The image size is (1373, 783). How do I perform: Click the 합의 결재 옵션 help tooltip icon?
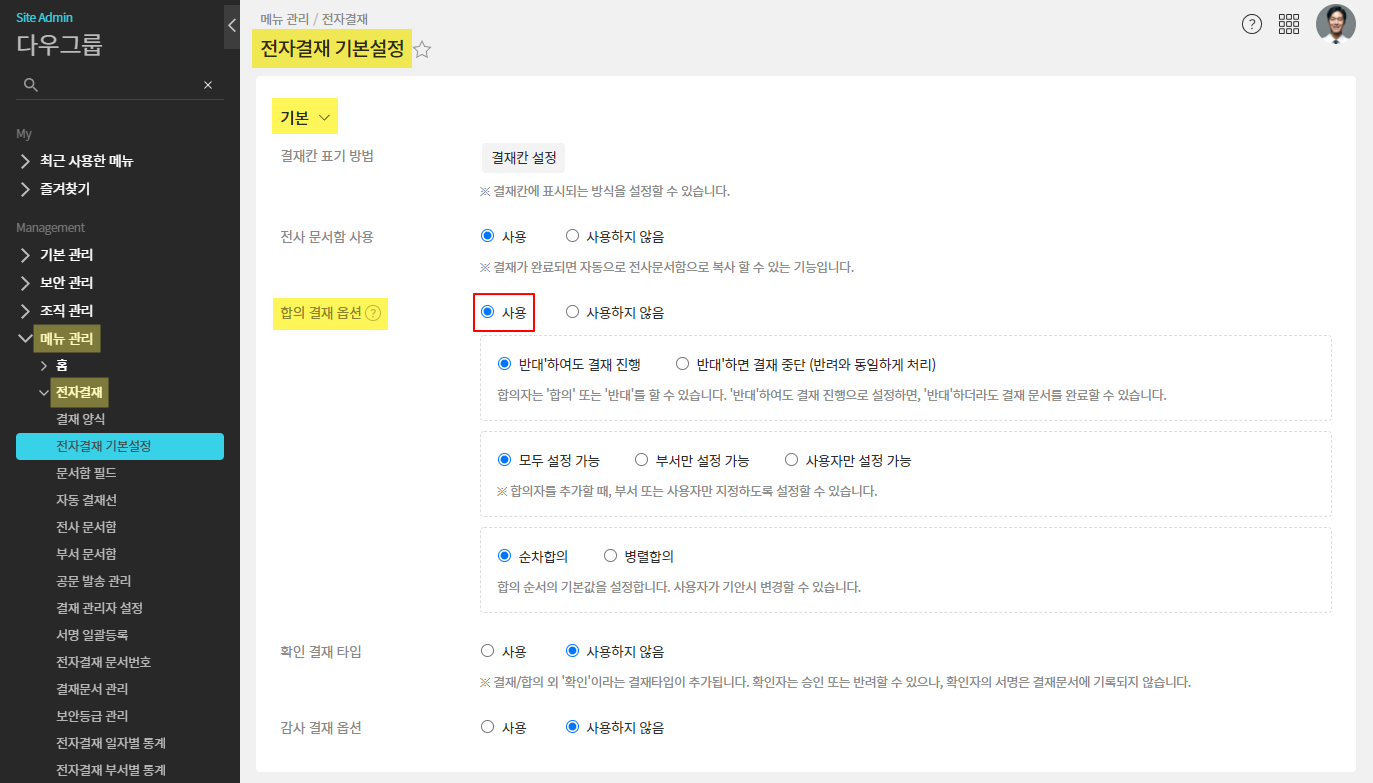(x=373, y=313)
